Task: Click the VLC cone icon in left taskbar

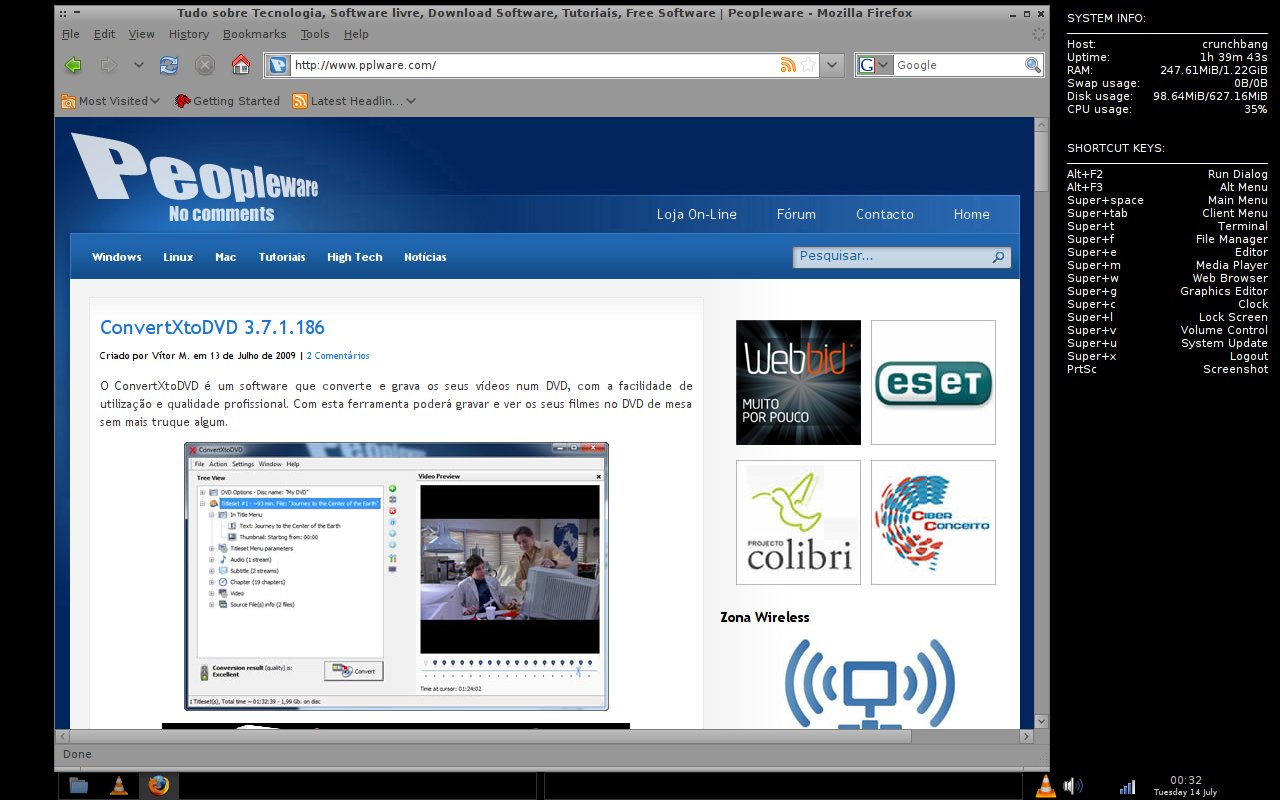Action: [118, 786]
